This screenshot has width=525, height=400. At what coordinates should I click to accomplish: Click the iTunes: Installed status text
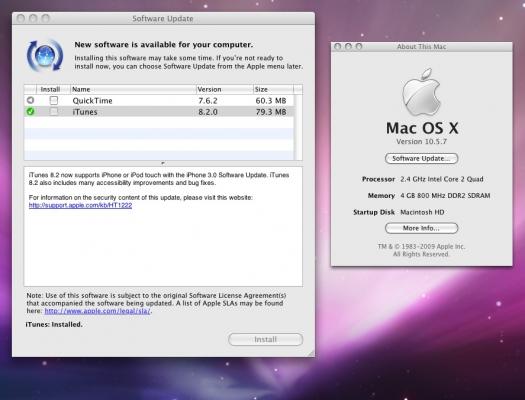[x=54, y=324]
